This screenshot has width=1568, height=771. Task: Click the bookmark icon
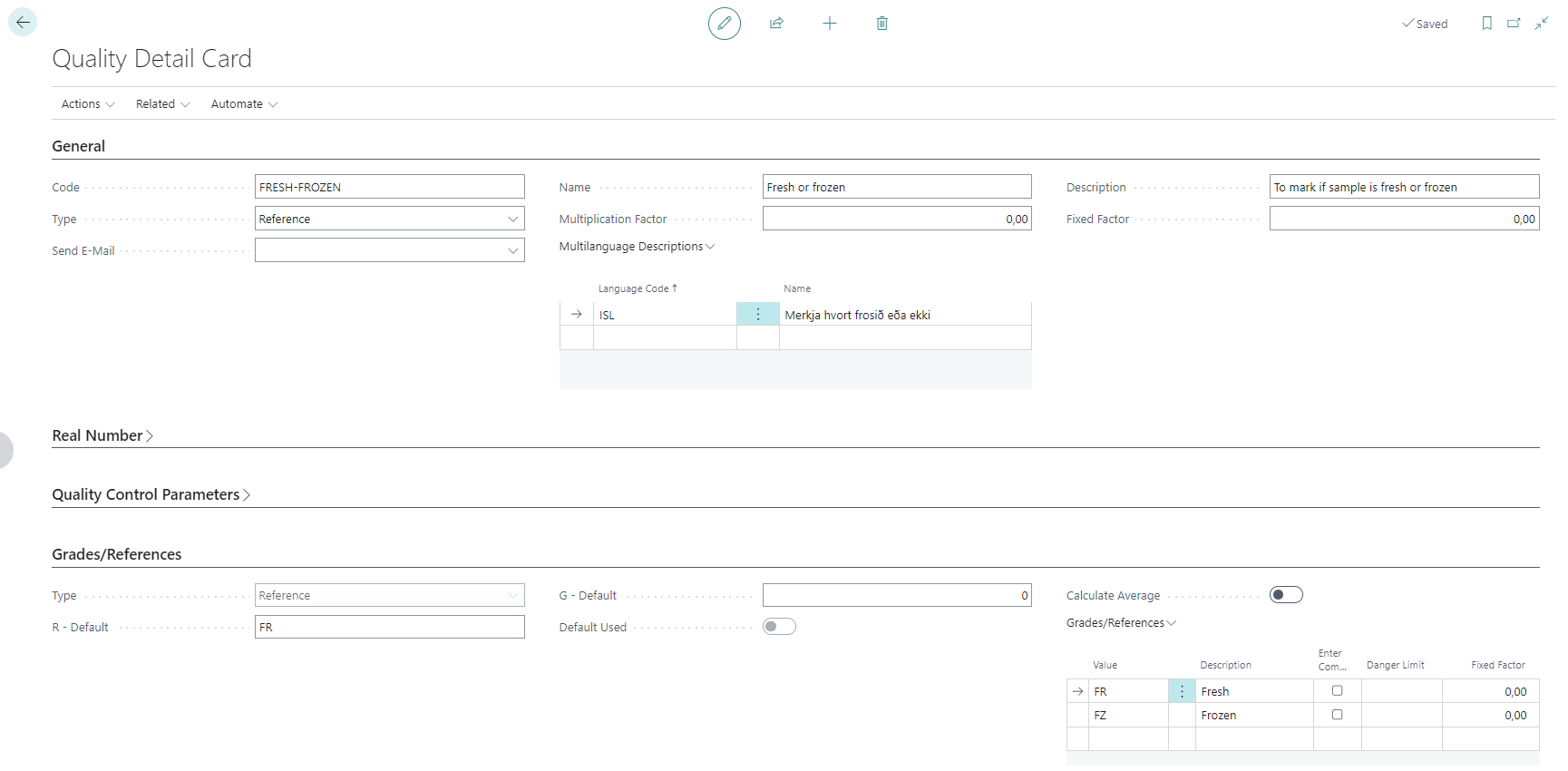[x=1486, y=24]
